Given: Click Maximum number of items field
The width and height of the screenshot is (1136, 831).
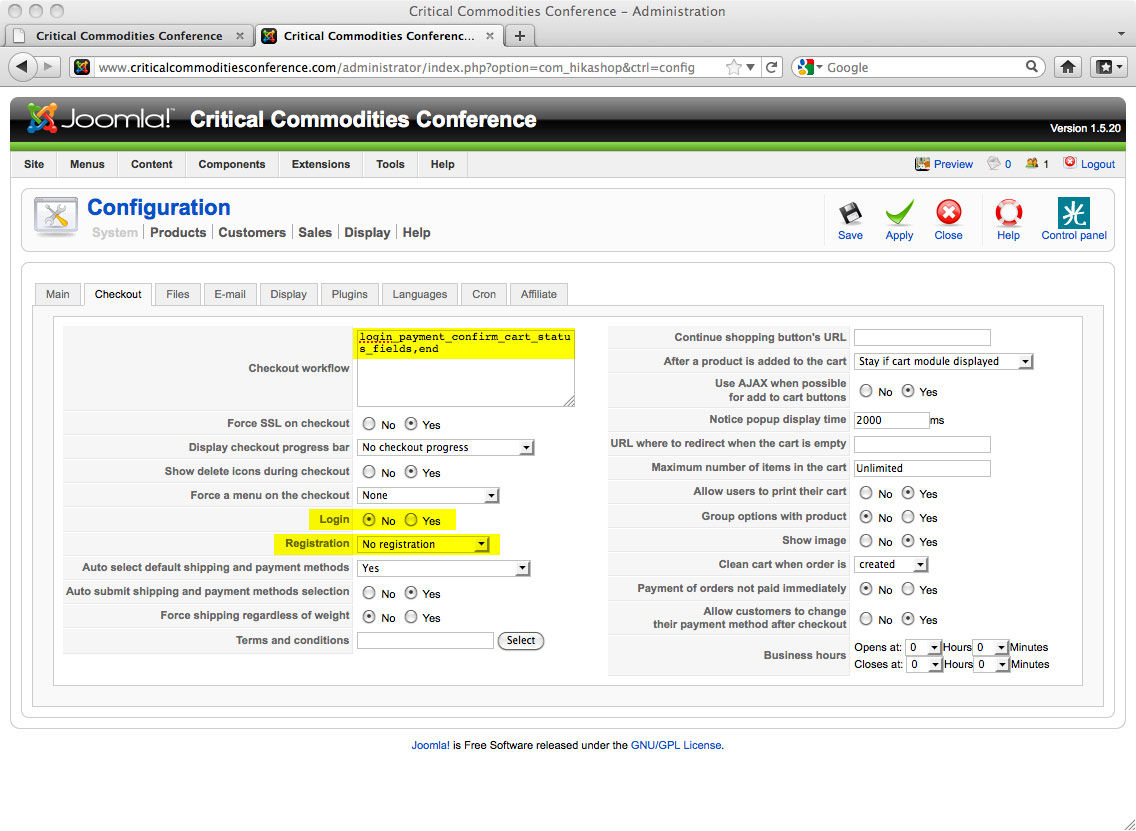Looking at the screenshot, I should coord(922,468).
